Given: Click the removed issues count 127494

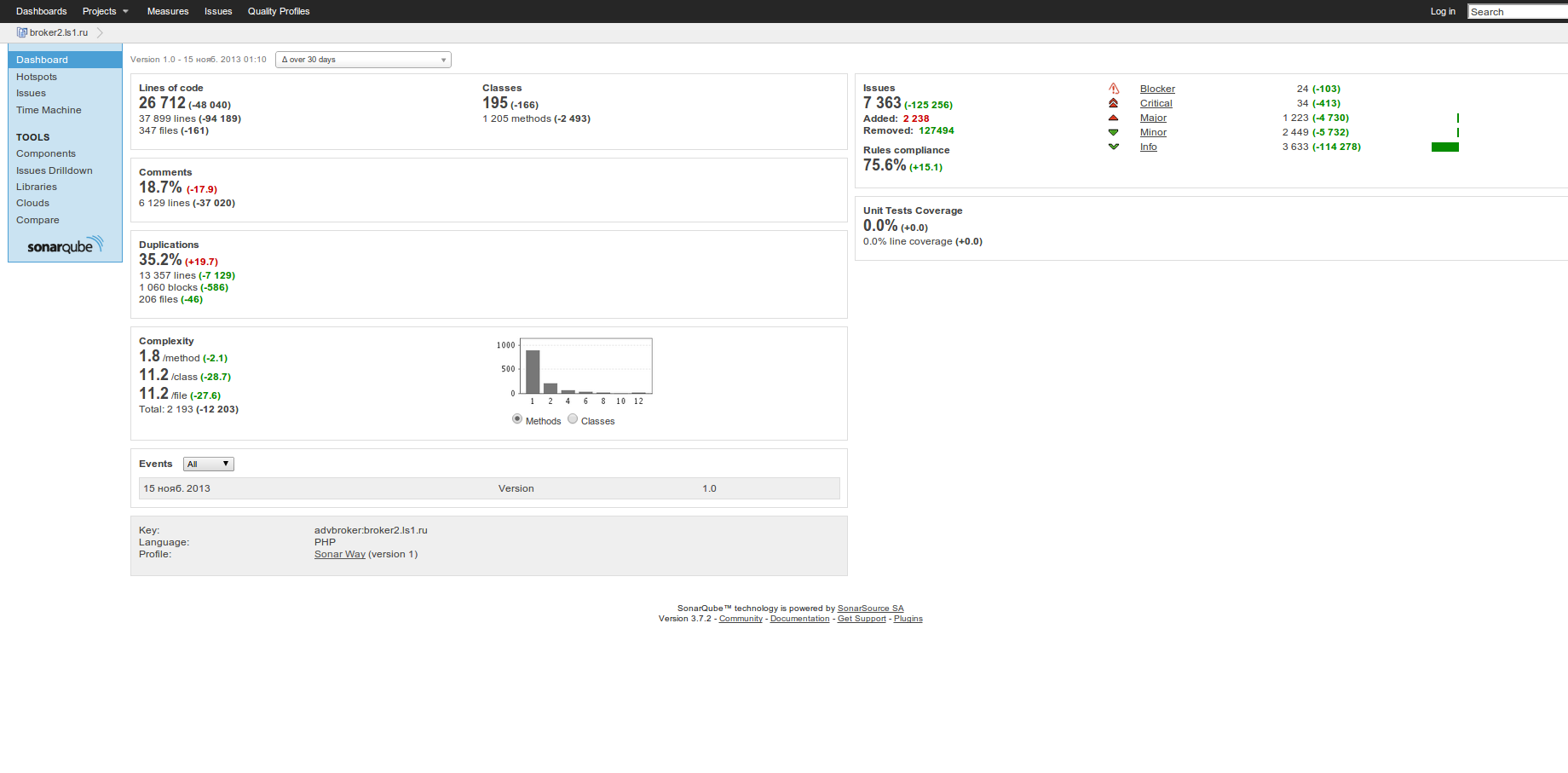Looking at the screenshot, I should pyautogui.click(x=937, y=130).
